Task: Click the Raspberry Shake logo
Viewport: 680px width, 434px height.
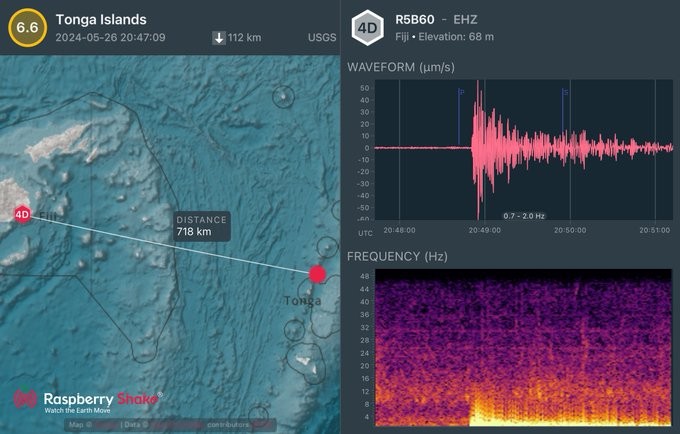Action: 88,399
